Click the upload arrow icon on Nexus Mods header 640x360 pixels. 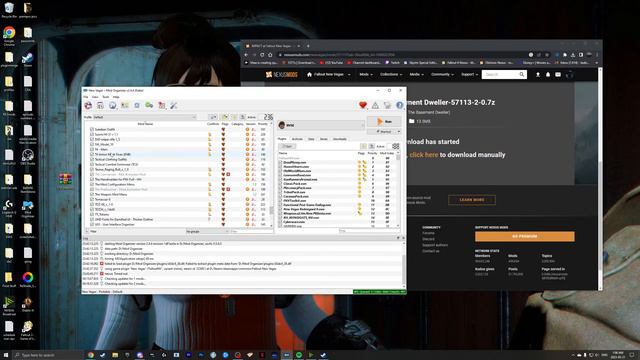[538, 75]
